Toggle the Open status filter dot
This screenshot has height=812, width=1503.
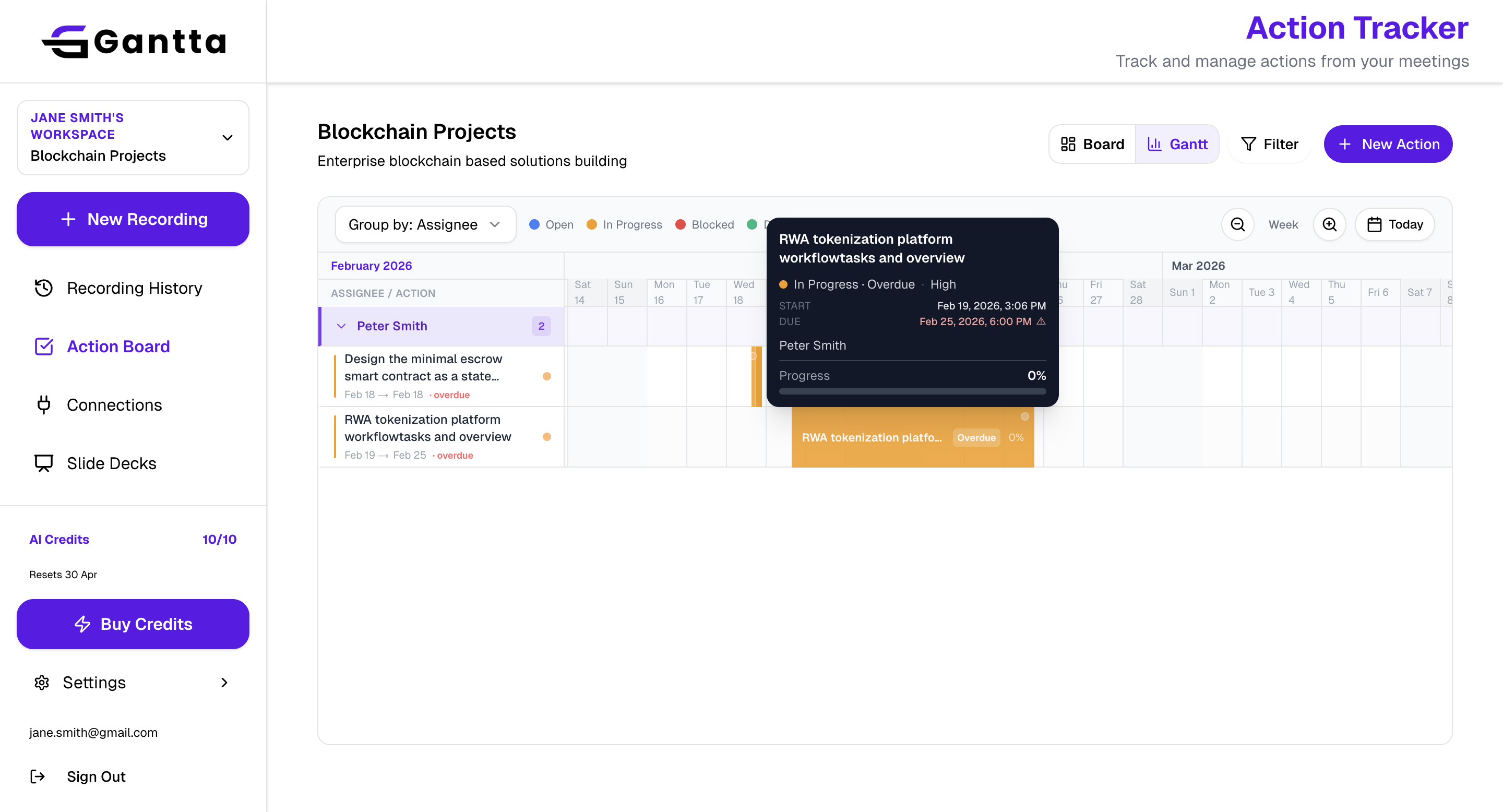pyautogui.click(x=534, y=224)
